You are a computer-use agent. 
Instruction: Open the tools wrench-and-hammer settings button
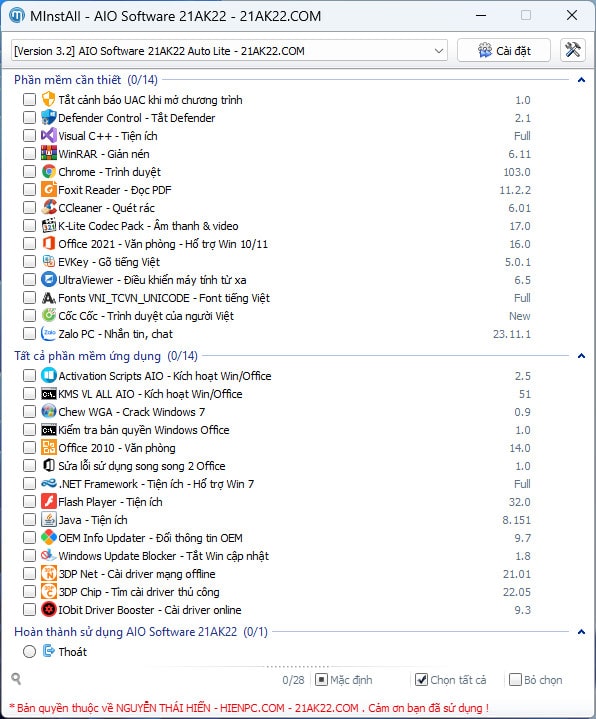click(x=573, y=50)
